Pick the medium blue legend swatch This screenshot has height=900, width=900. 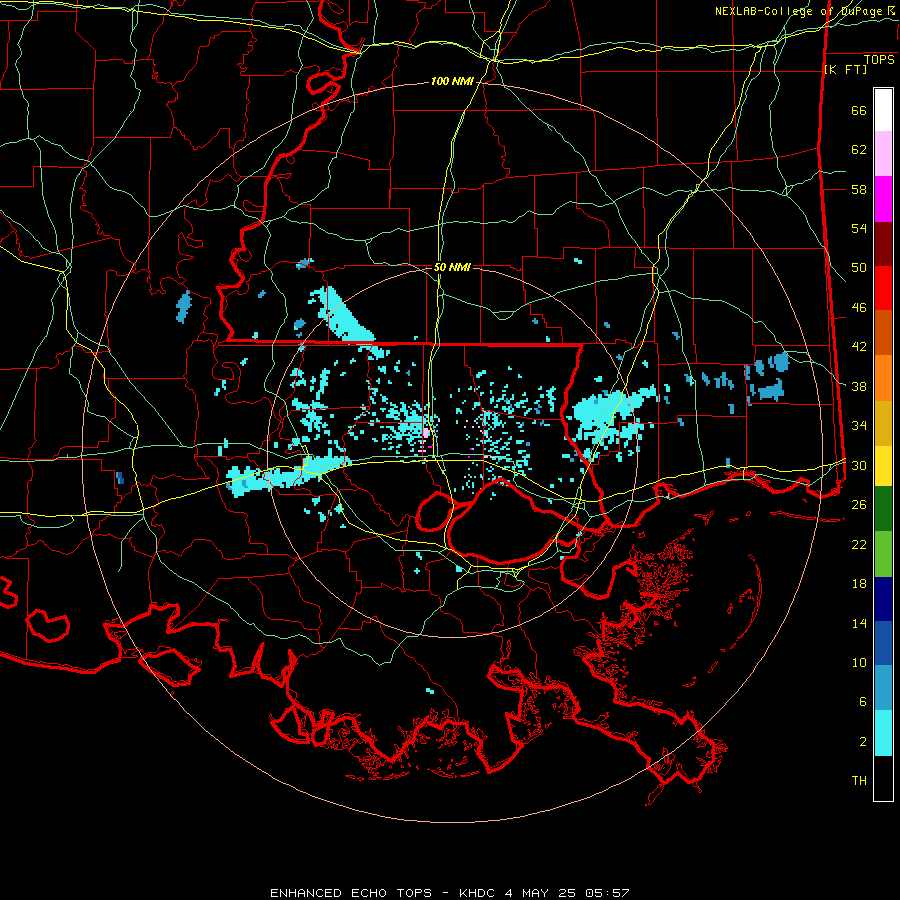pyautogui.click(x=883, y=643)
